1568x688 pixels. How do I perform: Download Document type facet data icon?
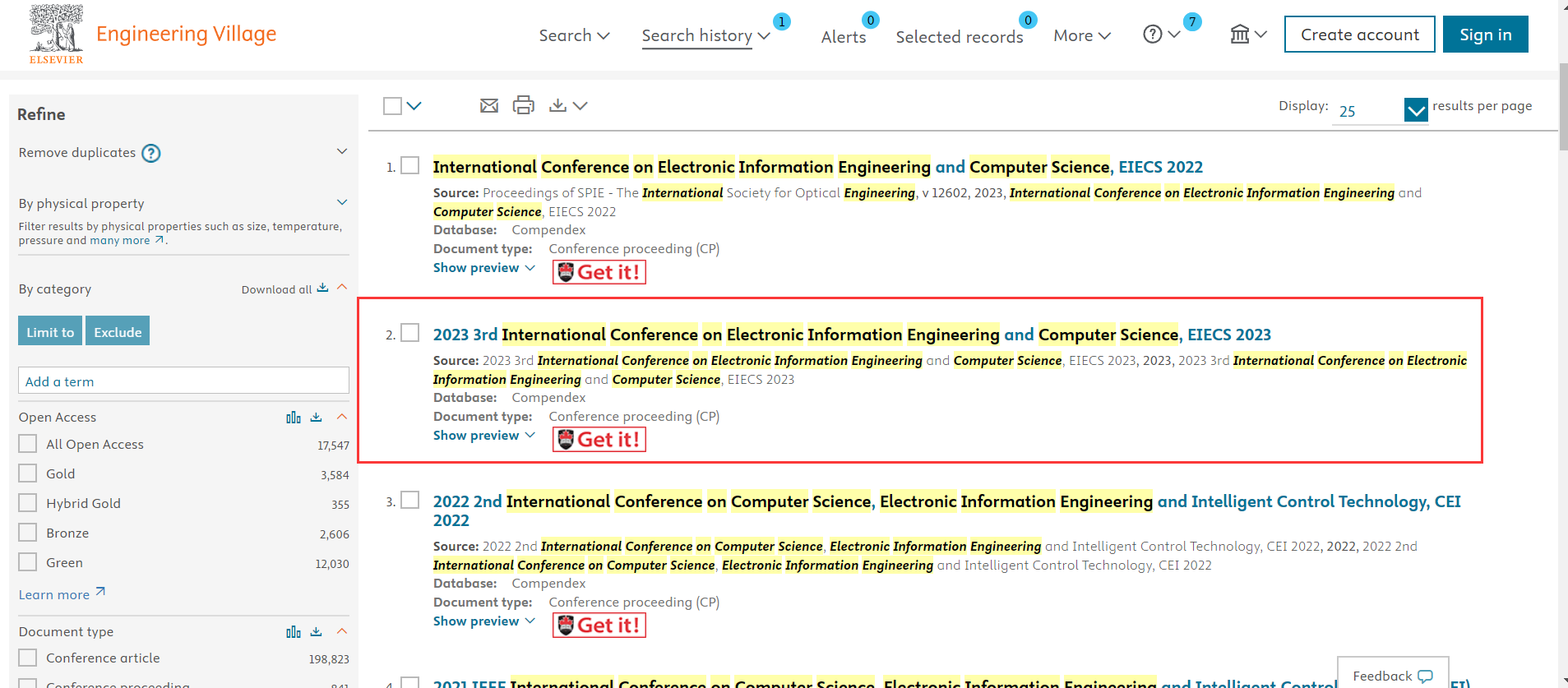coord(317,632)
